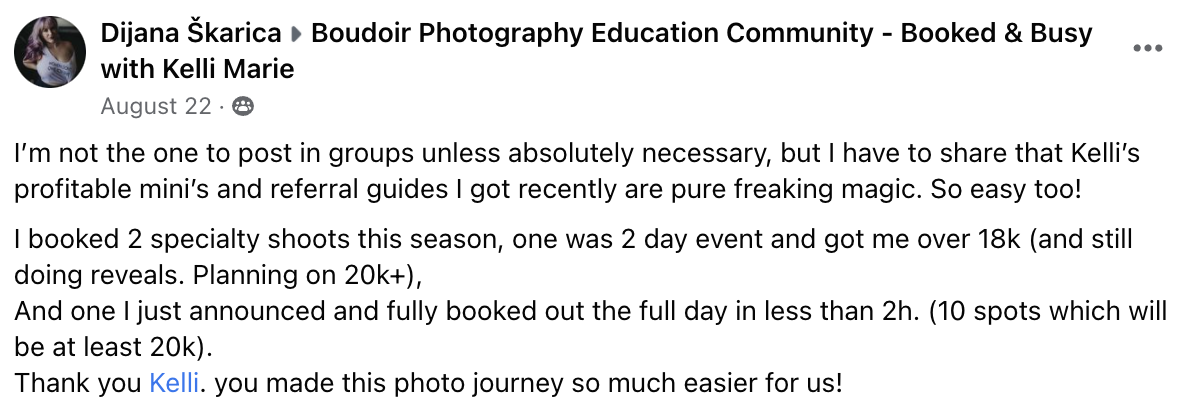Open the August 22 post timestamp
The image size is (1192, 418).
pos(156,106)
